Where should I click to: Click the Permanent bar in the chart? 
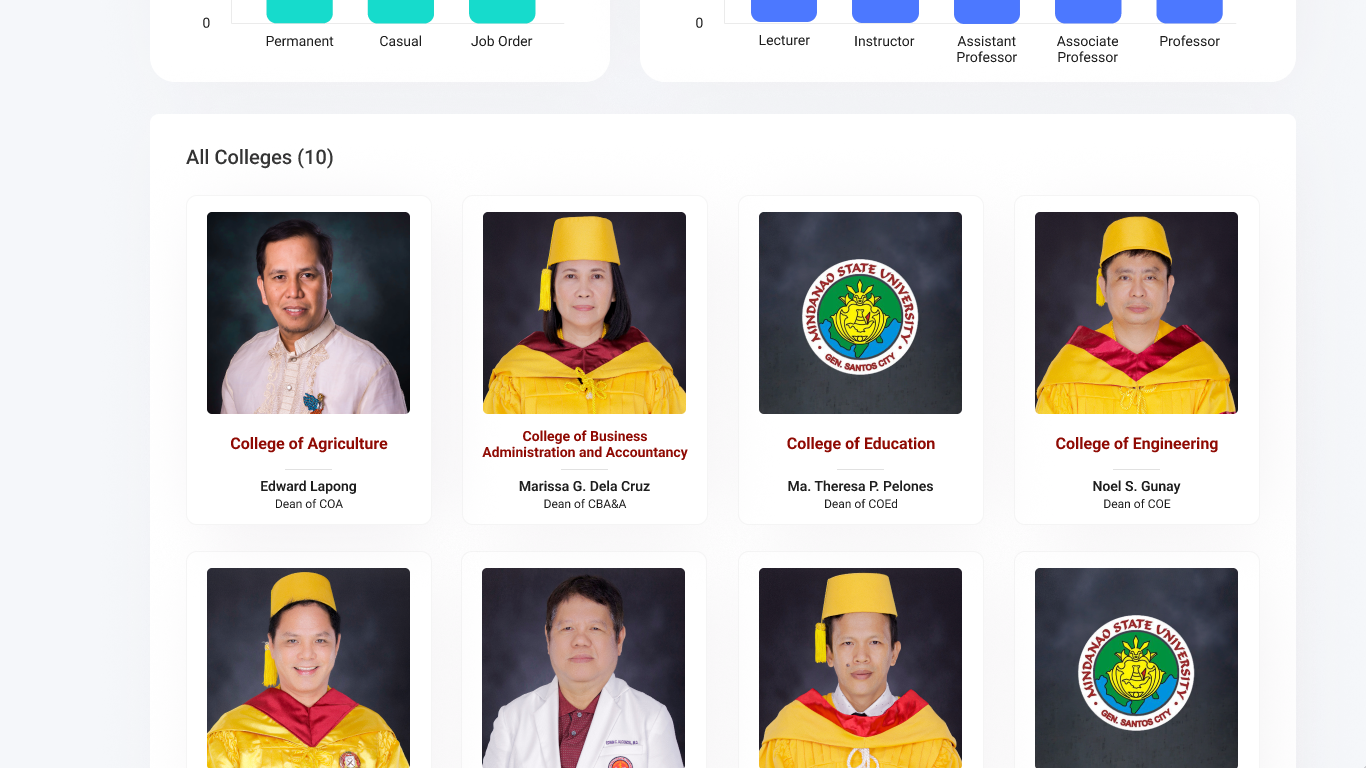(x=300, y=11)
